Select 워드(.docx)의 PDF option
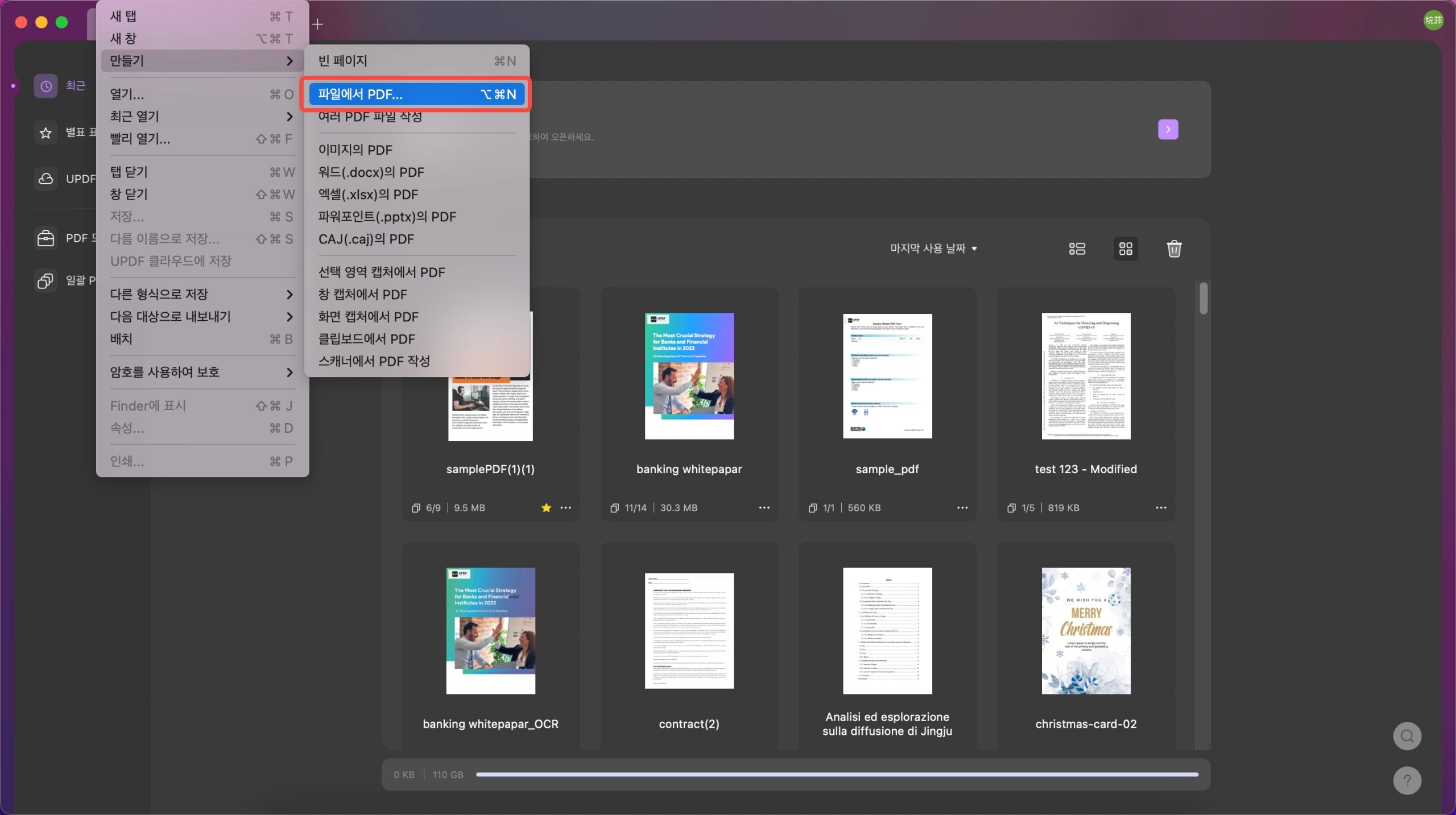The height and width of the screenshot is (815, 1456). (417, 172)
